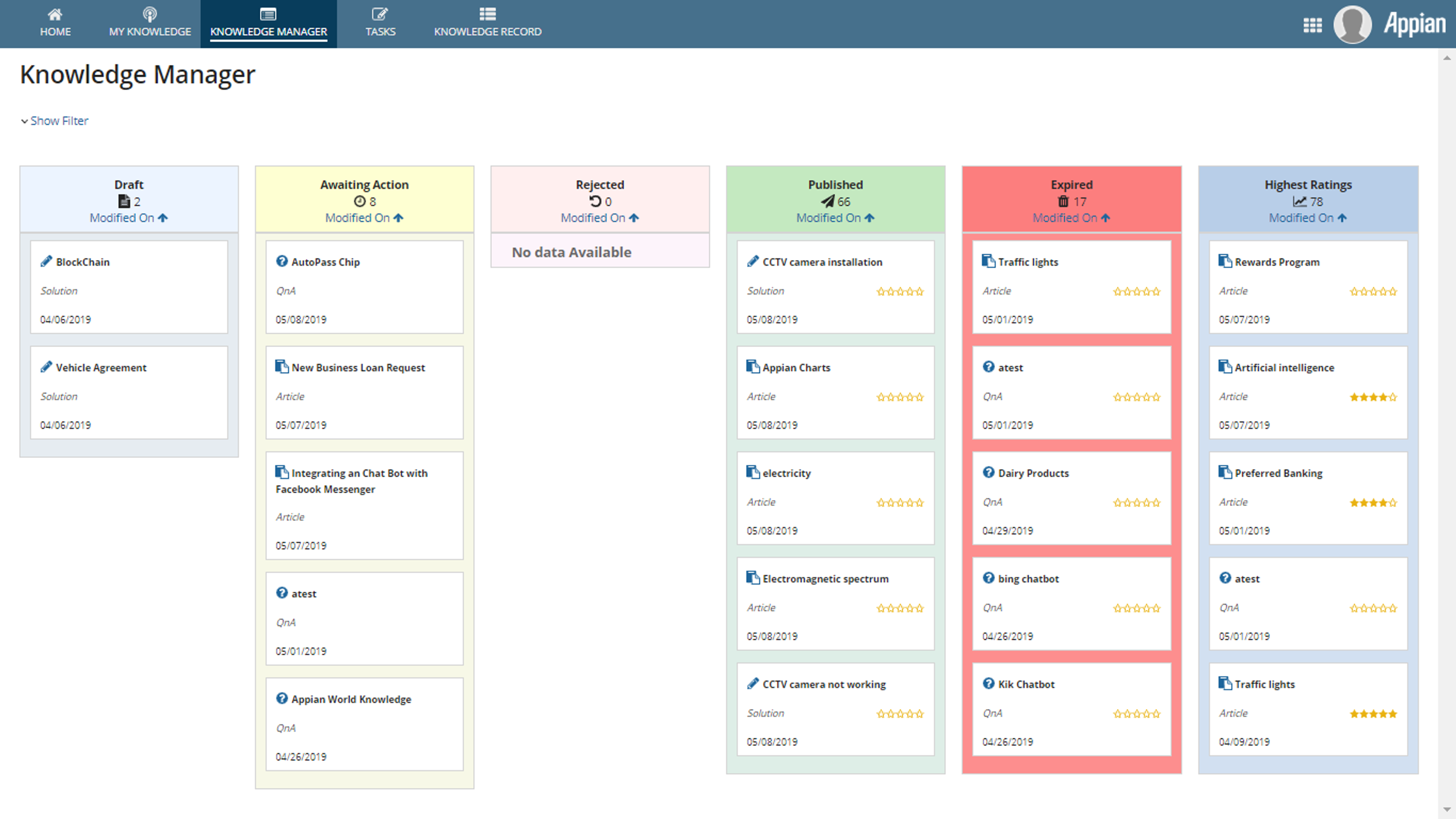
Task: Click the Vehicle Agreement pencil icon
Action: click(46, 367)
